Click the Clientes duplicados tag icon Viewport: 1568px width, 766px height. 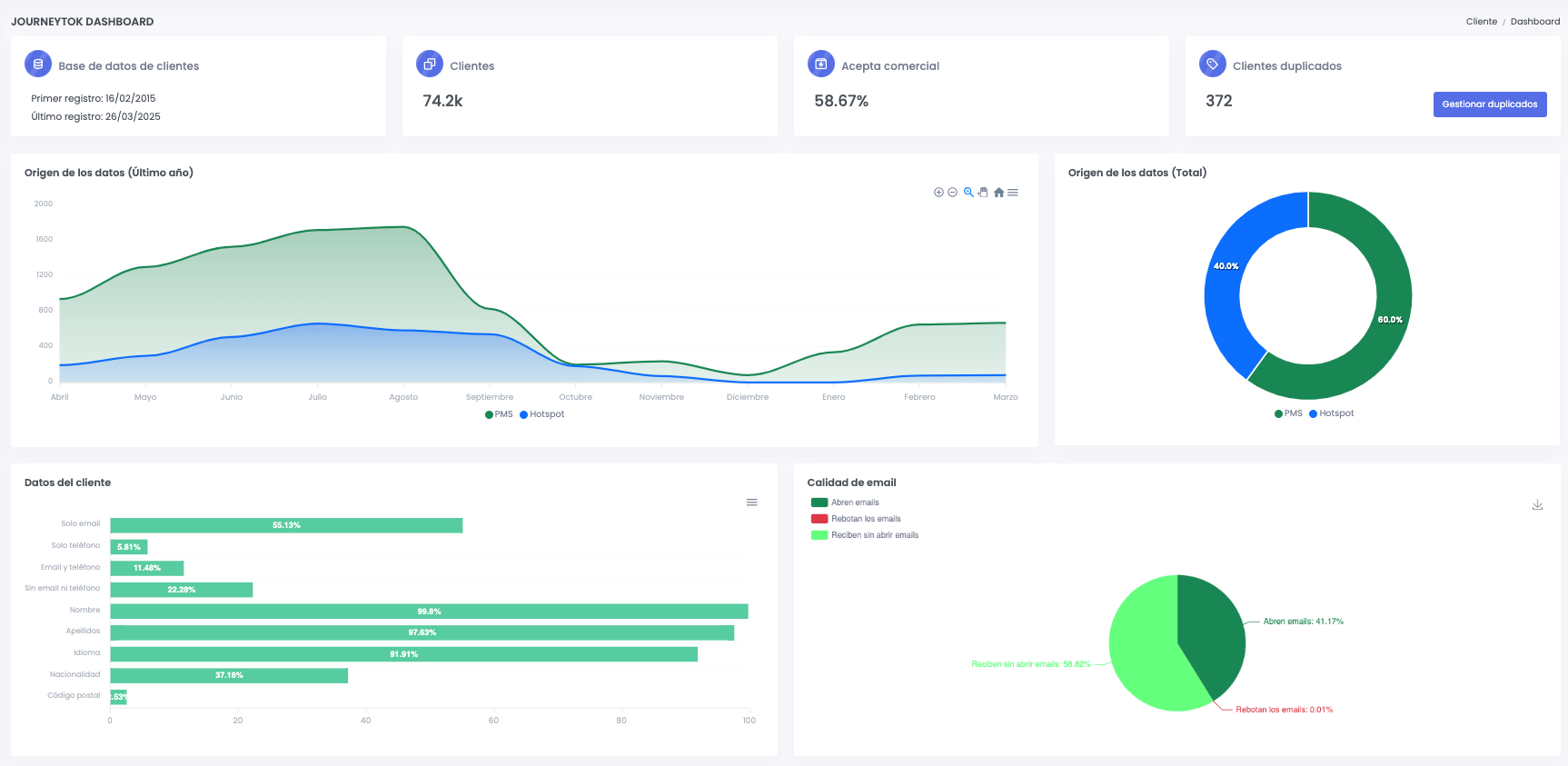[x=1212, y=65]
